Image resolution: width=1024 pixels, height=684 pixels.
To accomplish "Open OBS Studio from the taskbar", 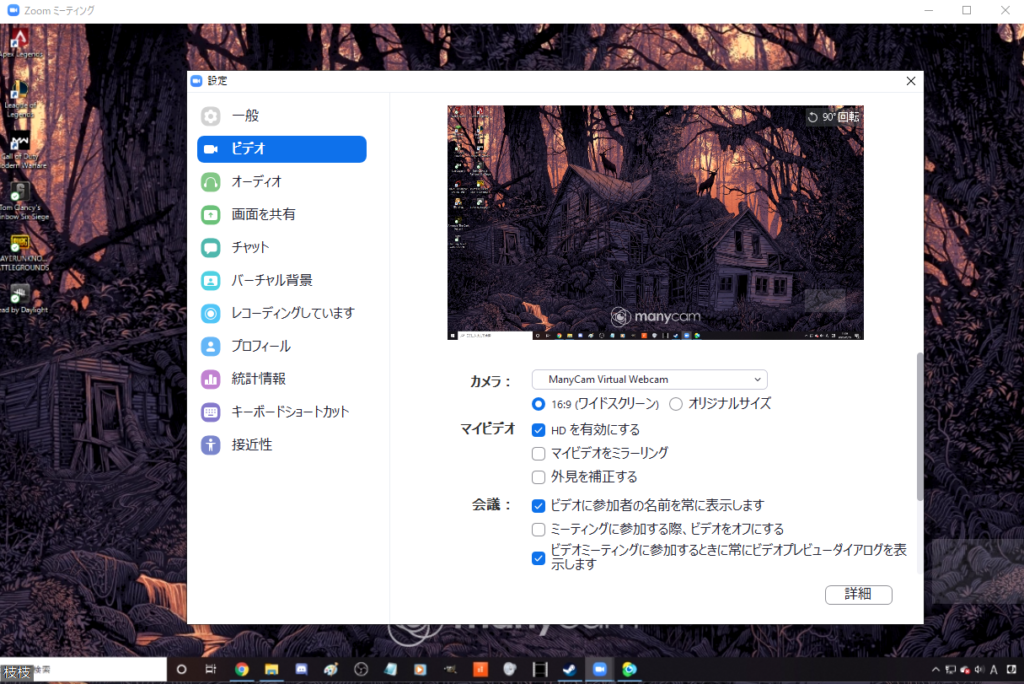I will point(360,670).
